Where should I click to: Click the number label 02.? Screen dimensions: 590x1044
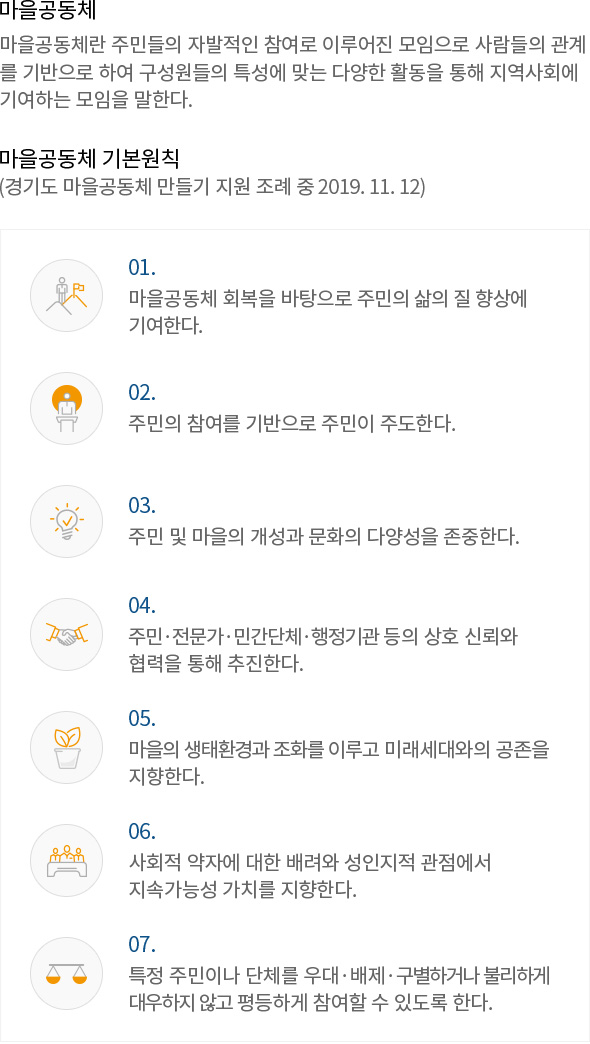(x=142, y=393)
